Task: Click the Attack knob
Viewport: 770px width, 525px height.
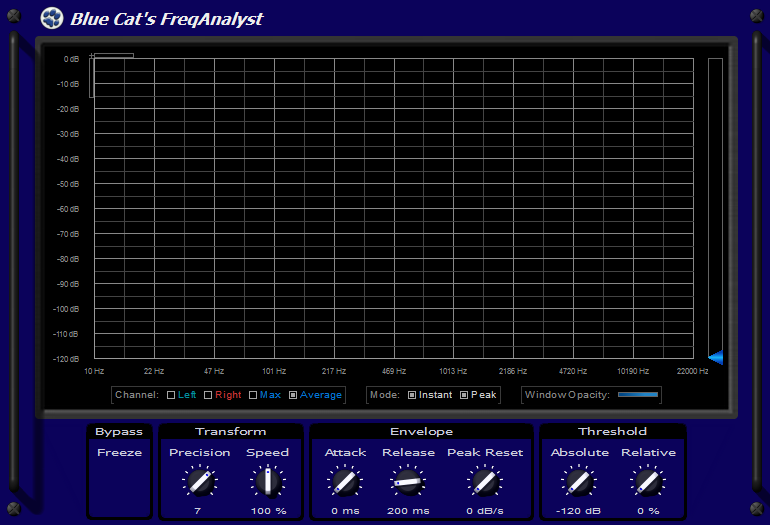Action: coord(345,482)
